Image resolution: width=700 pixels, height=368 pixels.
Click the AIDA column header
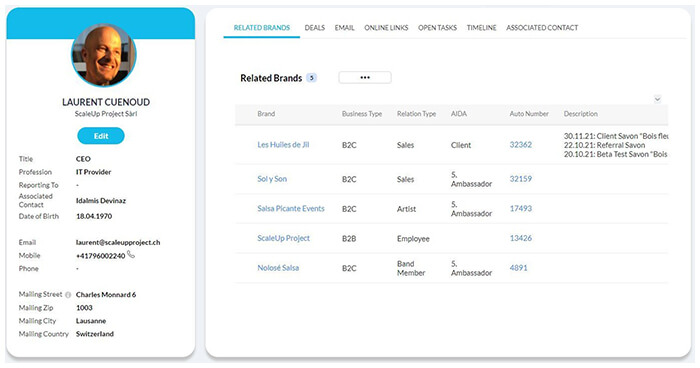pyautogui.click(x=458, y=114)
